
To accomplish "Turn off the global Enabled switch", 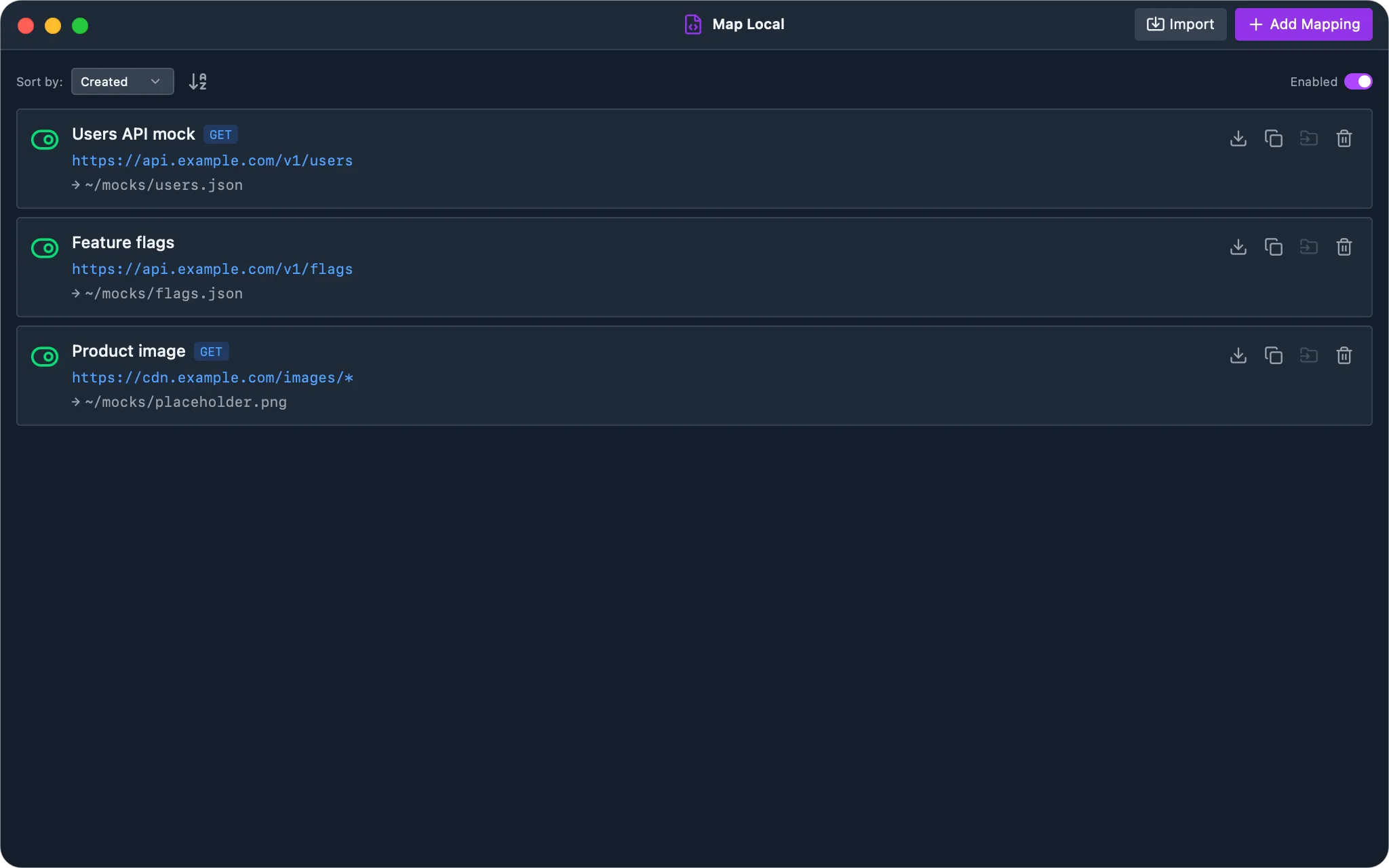I will [1358, 81].
